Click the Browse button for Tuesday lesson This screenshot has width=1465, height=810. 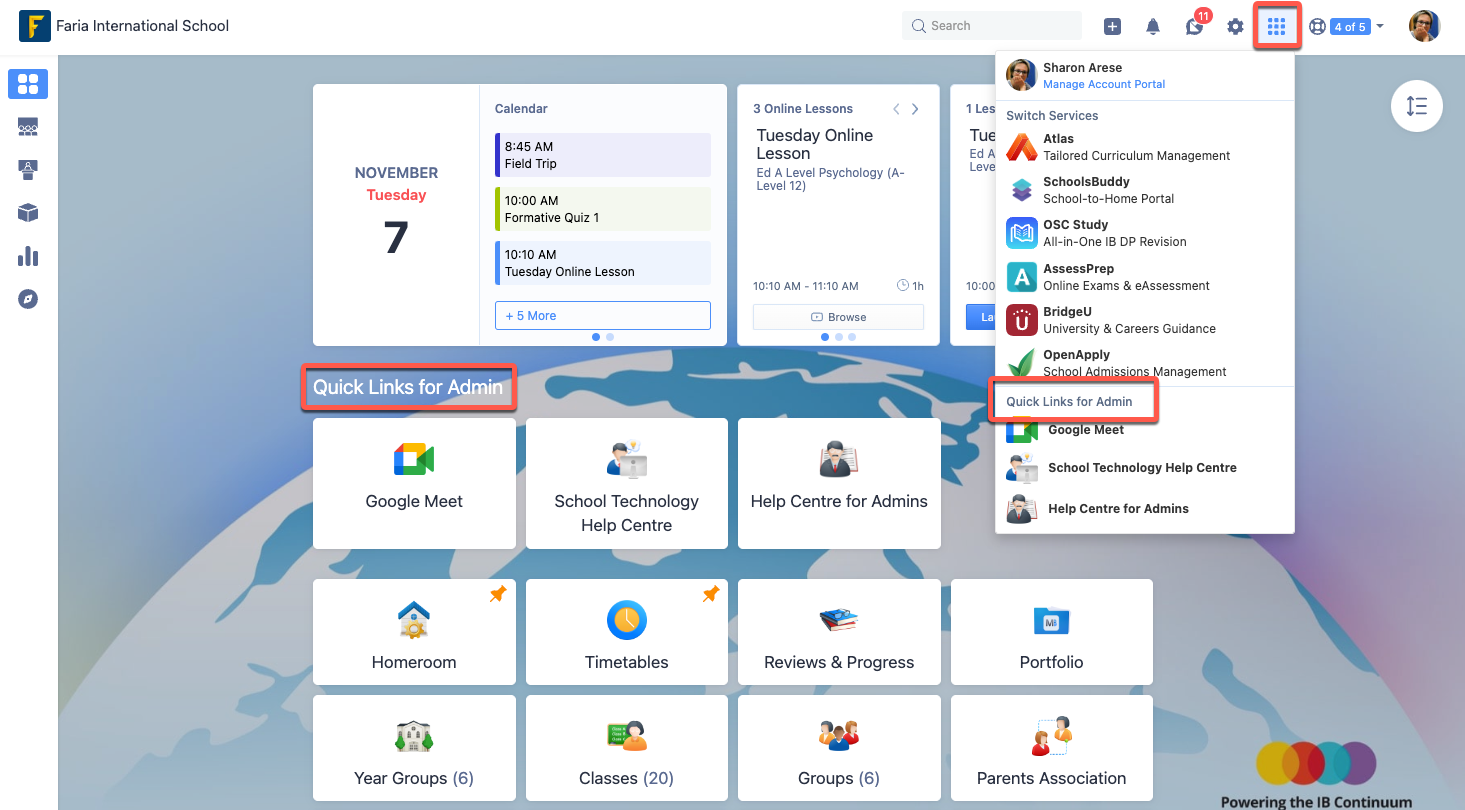pos(838,317)
